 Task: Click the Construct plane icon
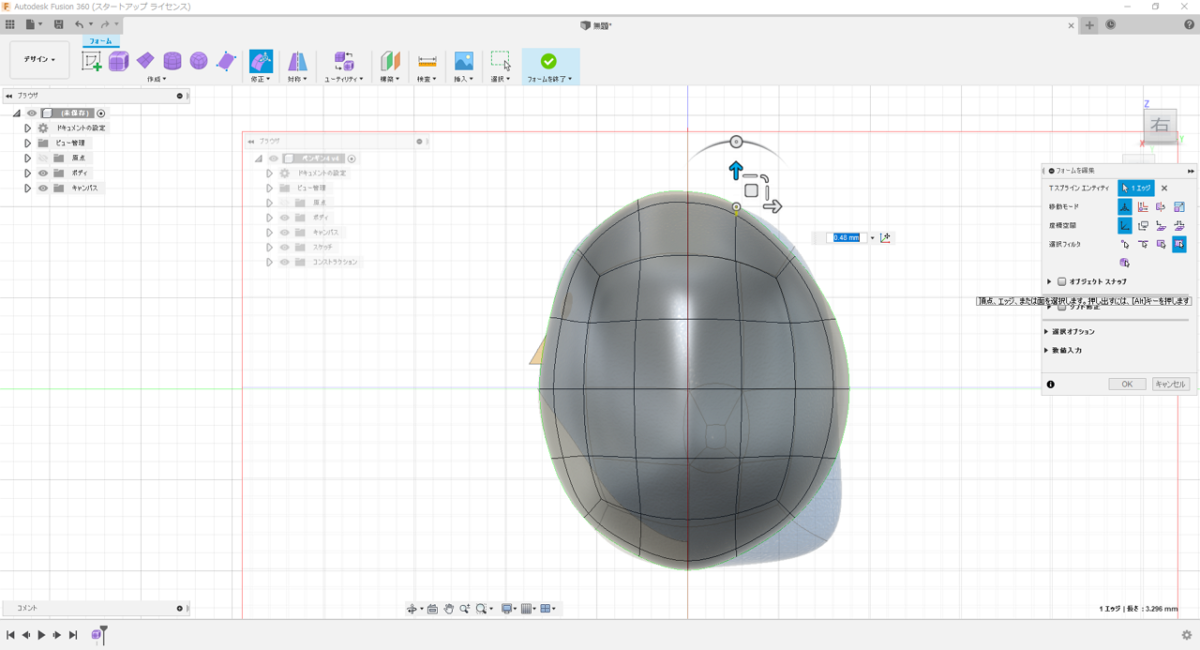coord(390,61)
